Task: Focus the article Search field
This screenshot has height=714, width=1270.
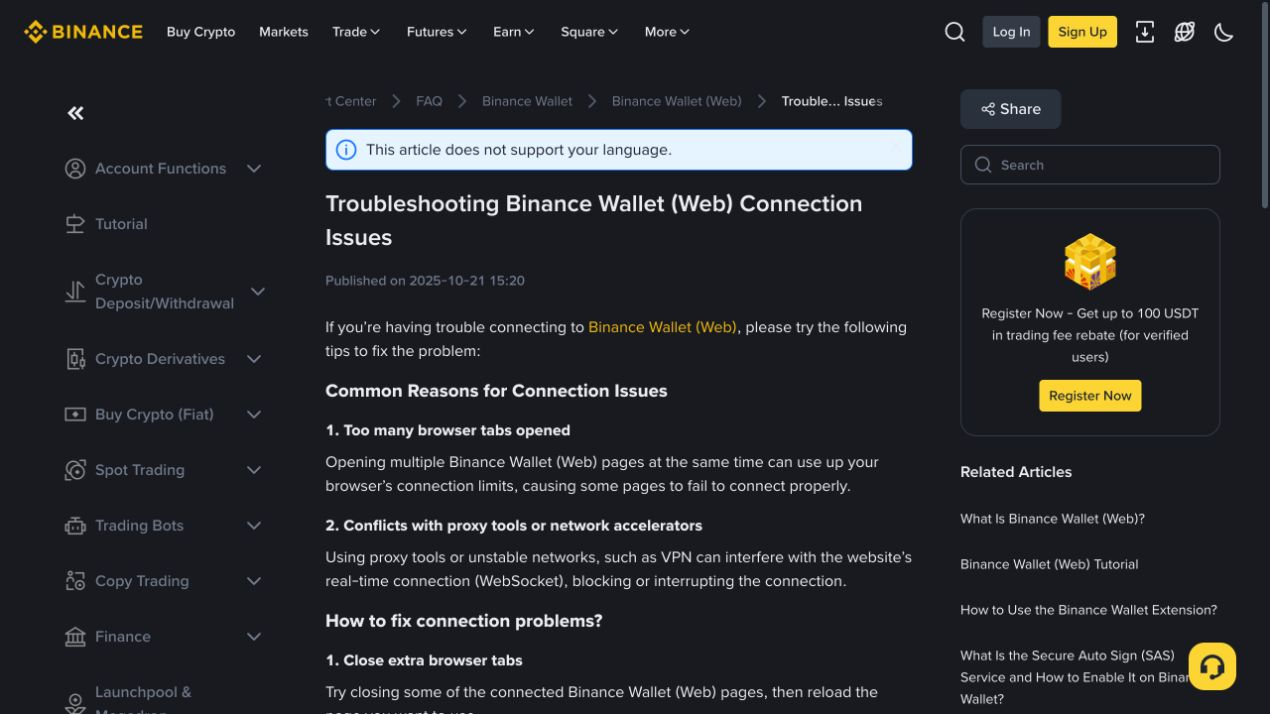Action: (x=1090, y=165)
